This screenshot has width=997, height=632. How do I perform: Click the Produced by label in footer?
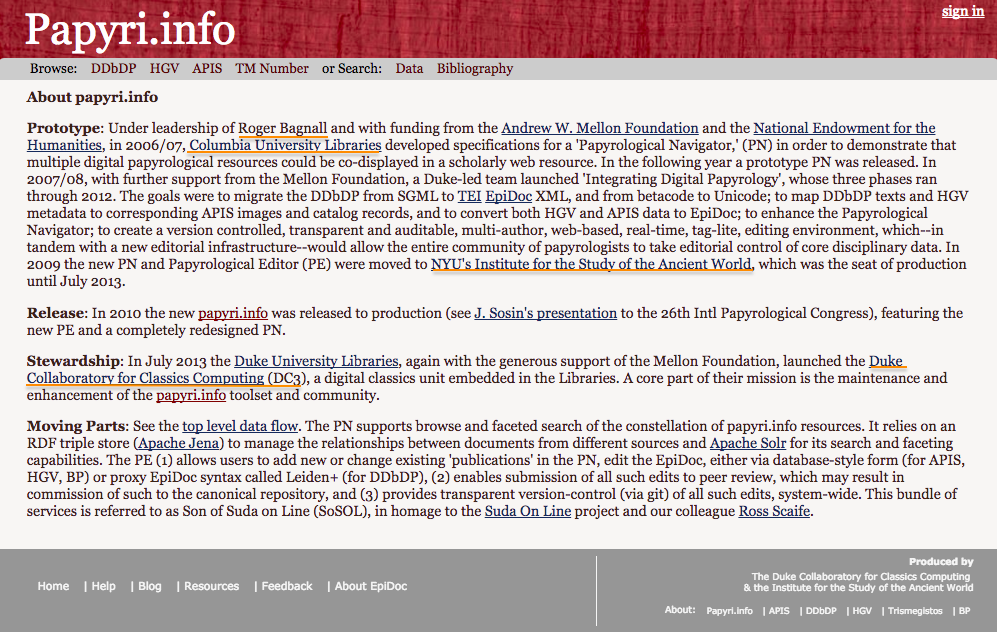tap(941, 562)
